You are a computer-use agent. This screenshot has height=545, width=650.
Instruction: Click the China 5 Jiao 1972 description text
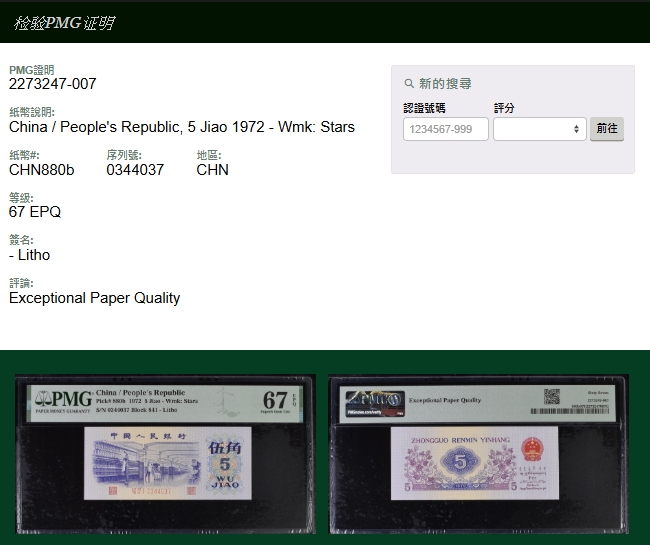coord(181,127)
